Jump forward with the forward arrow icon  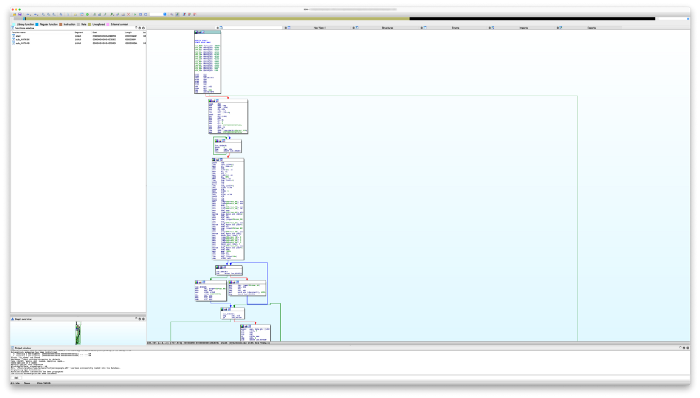tap(36, 14)
